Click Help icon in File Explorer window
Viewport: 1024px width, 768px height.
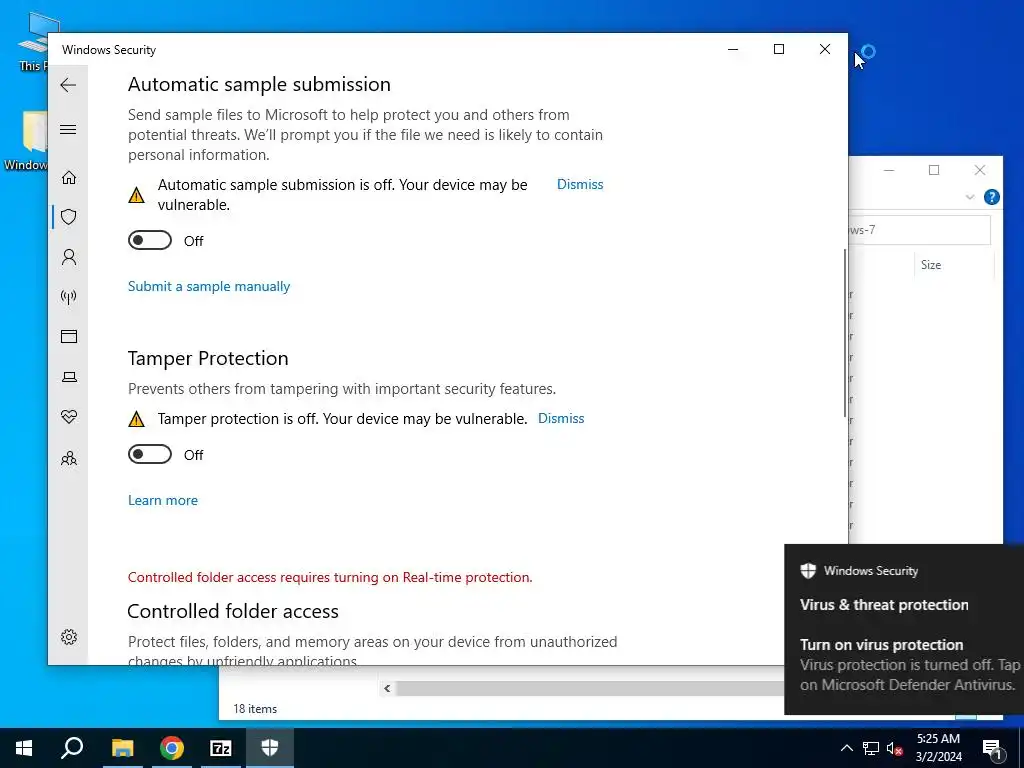coord(991,197)
